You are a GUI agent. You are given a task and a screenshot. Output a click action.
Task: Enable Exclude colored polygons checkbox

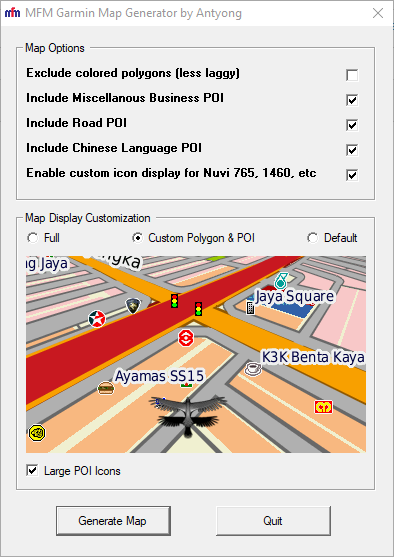352,75
